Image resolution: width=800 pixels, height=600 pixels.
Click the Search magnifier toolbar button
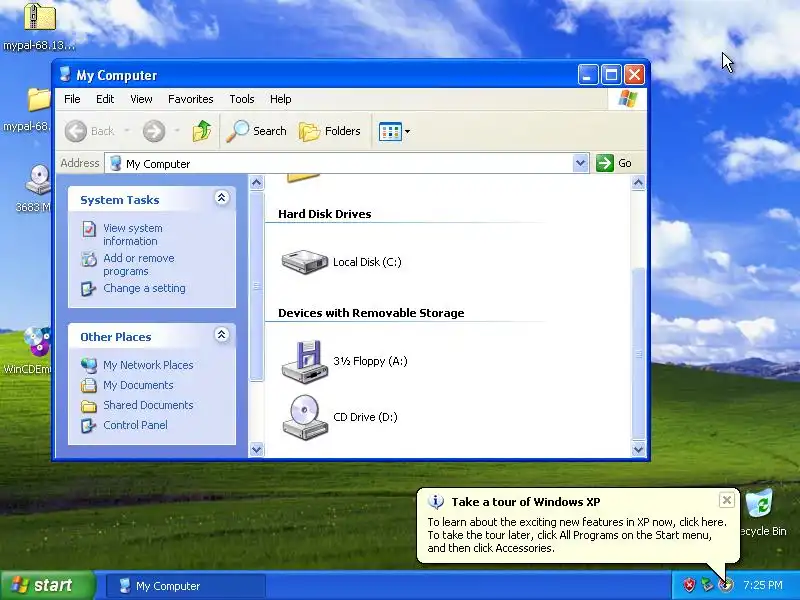pos(256,131)
